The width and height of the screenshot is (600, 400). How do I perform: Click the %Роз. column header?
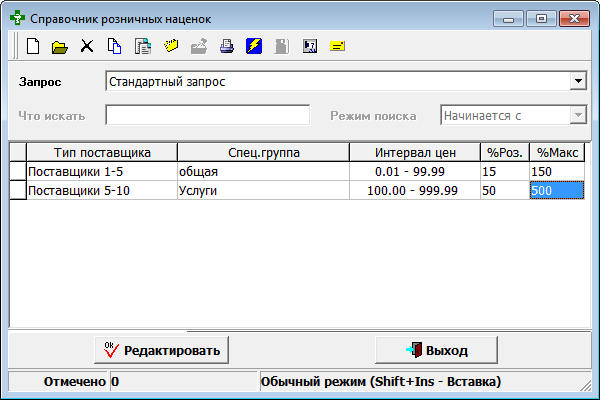(x=505, y=152)
